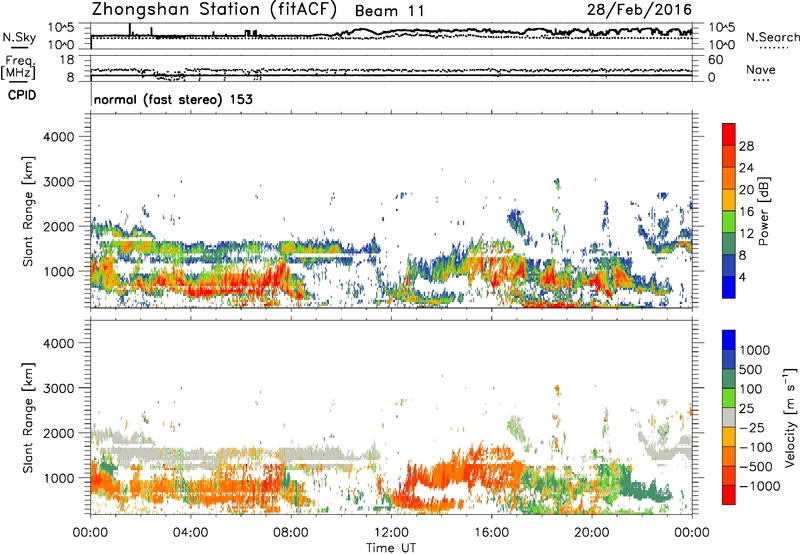Click the 'Velocity [m s-1]' colorbar label

790,417
